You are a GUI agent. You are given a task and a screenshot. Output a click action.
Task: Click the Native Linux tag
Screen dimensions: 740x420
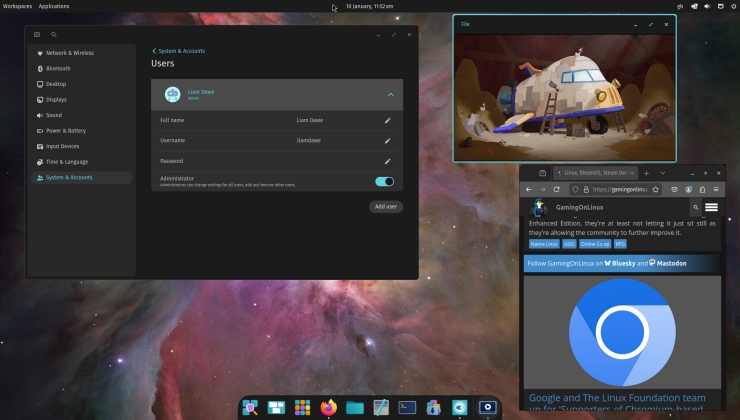pyautogui.click(x=543, y=243)
